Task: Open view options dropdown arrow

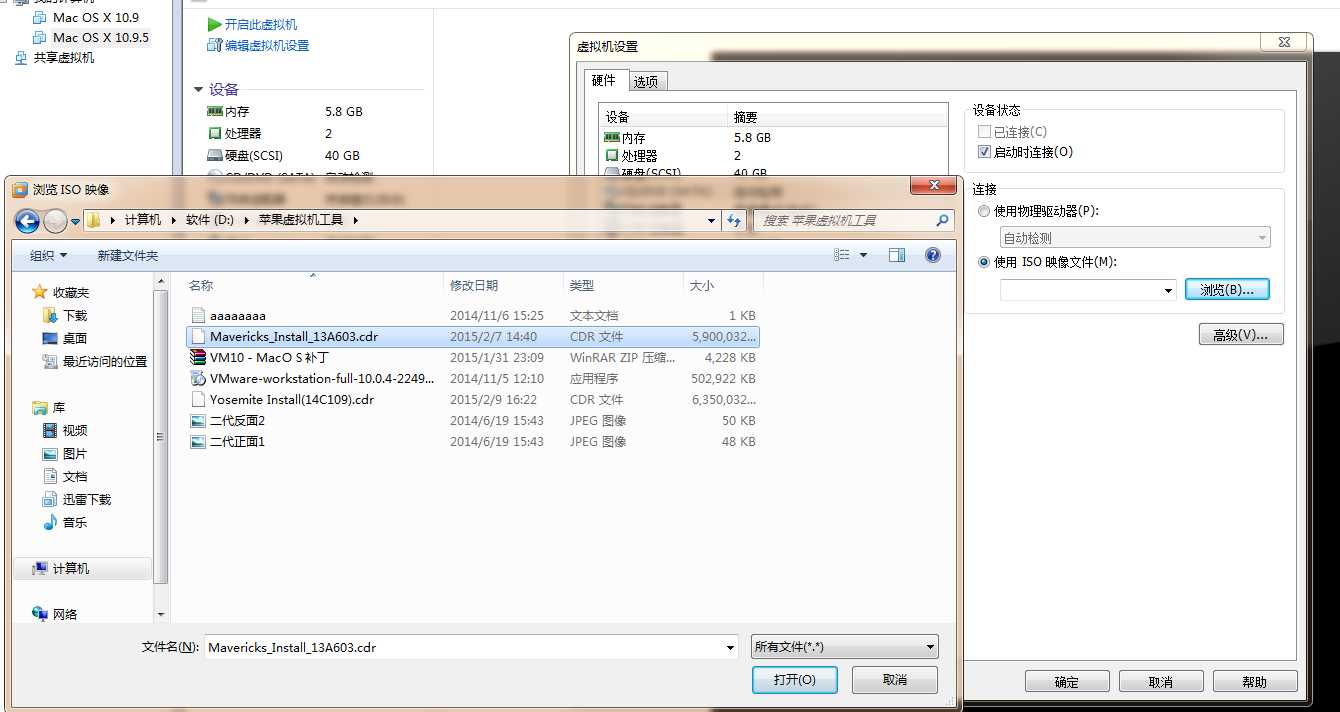Action: (864, 255)
